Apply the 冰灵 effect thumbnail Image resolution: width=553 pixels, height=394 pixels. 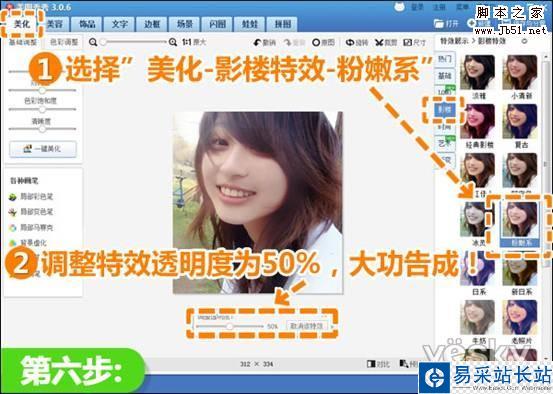coord(478,219)
